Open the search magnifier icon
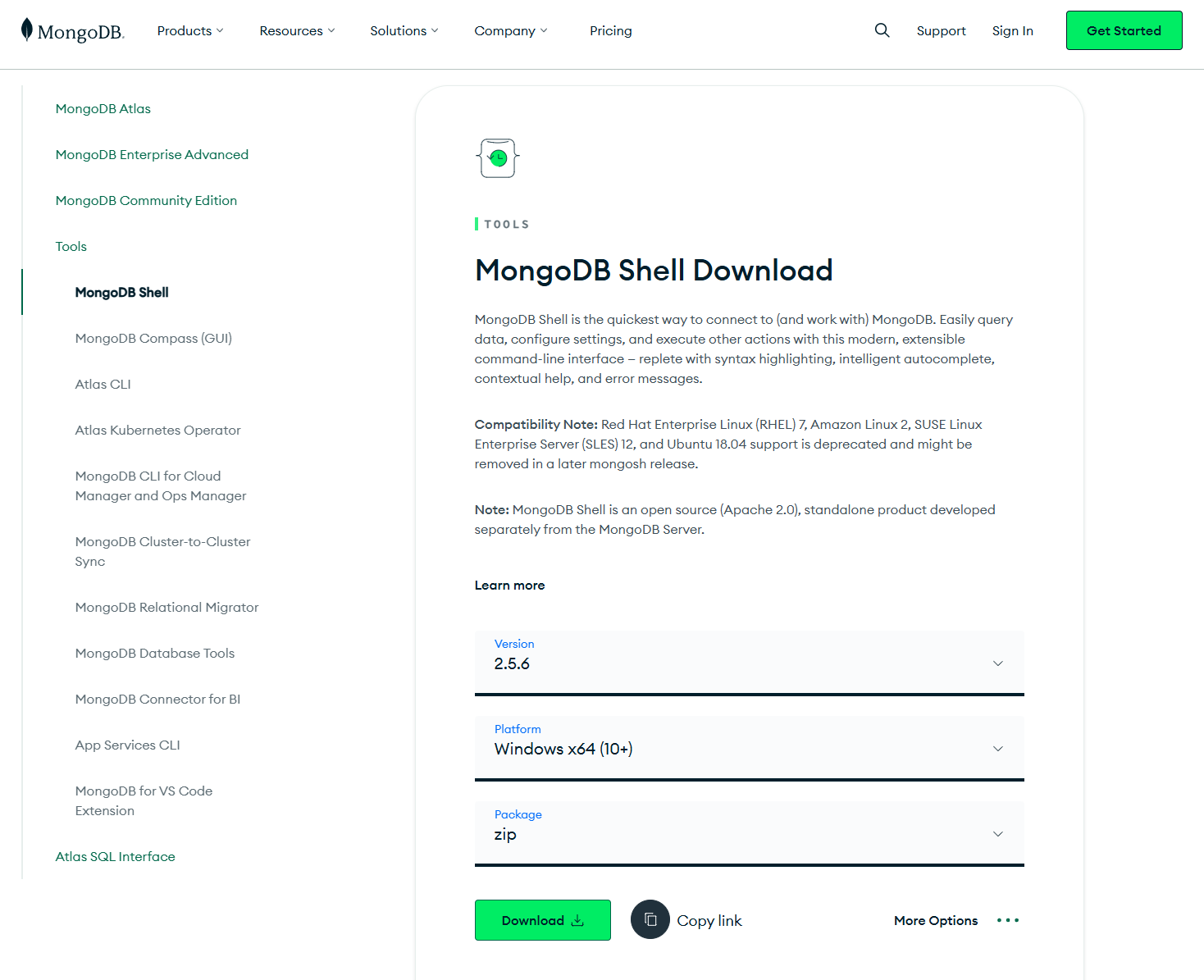Image resolution: width=1204 pixels, height=980 pixels. (x=882, y=30)
